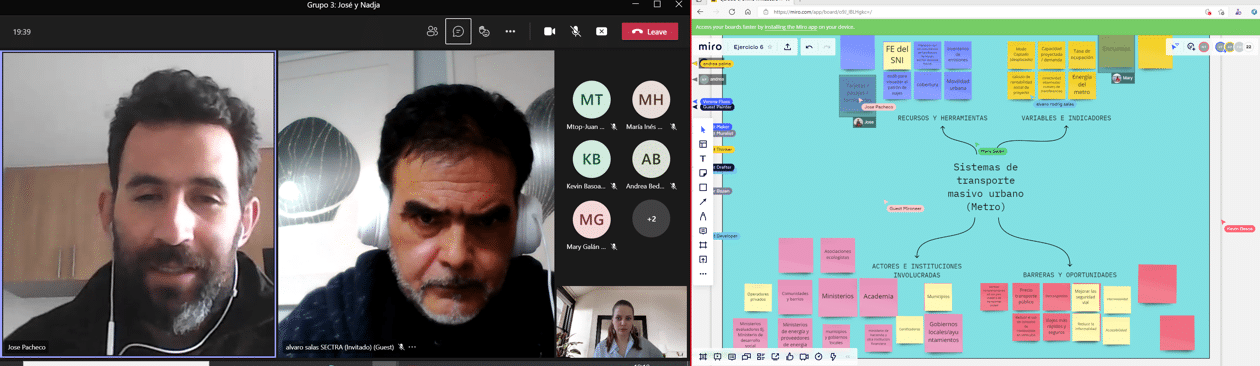Export the Miro board with upload icon
Viewport: 1260px width, 366px height.
tap(787, 47)
